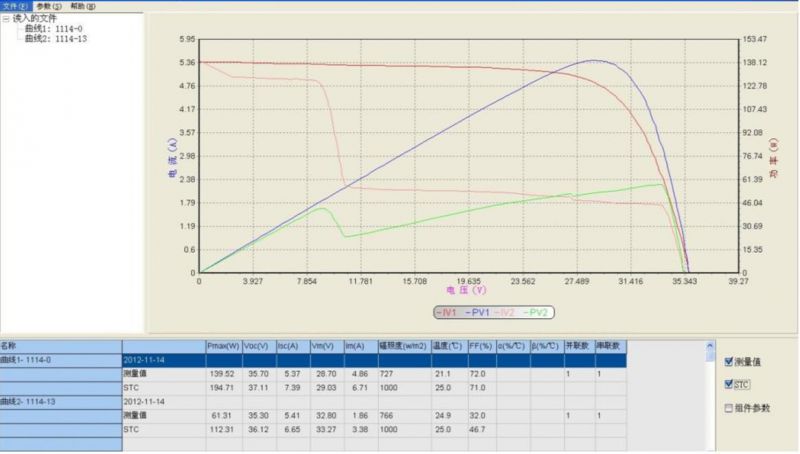Open the 帮助 menu
This screenshot has height=454, width=800.
coord(83,5)
